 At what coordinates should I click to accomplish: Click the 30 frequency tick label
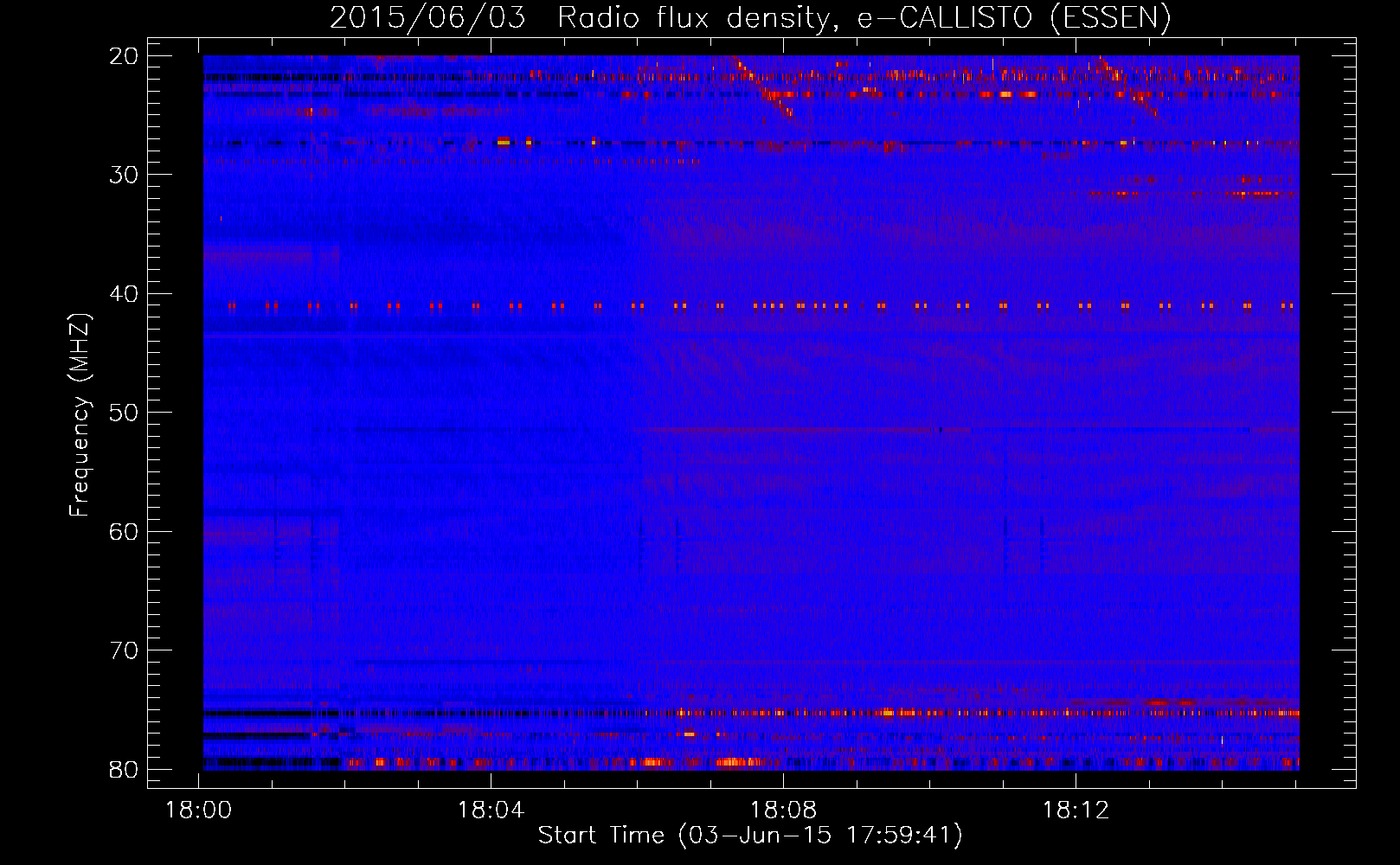coord(125,175)
